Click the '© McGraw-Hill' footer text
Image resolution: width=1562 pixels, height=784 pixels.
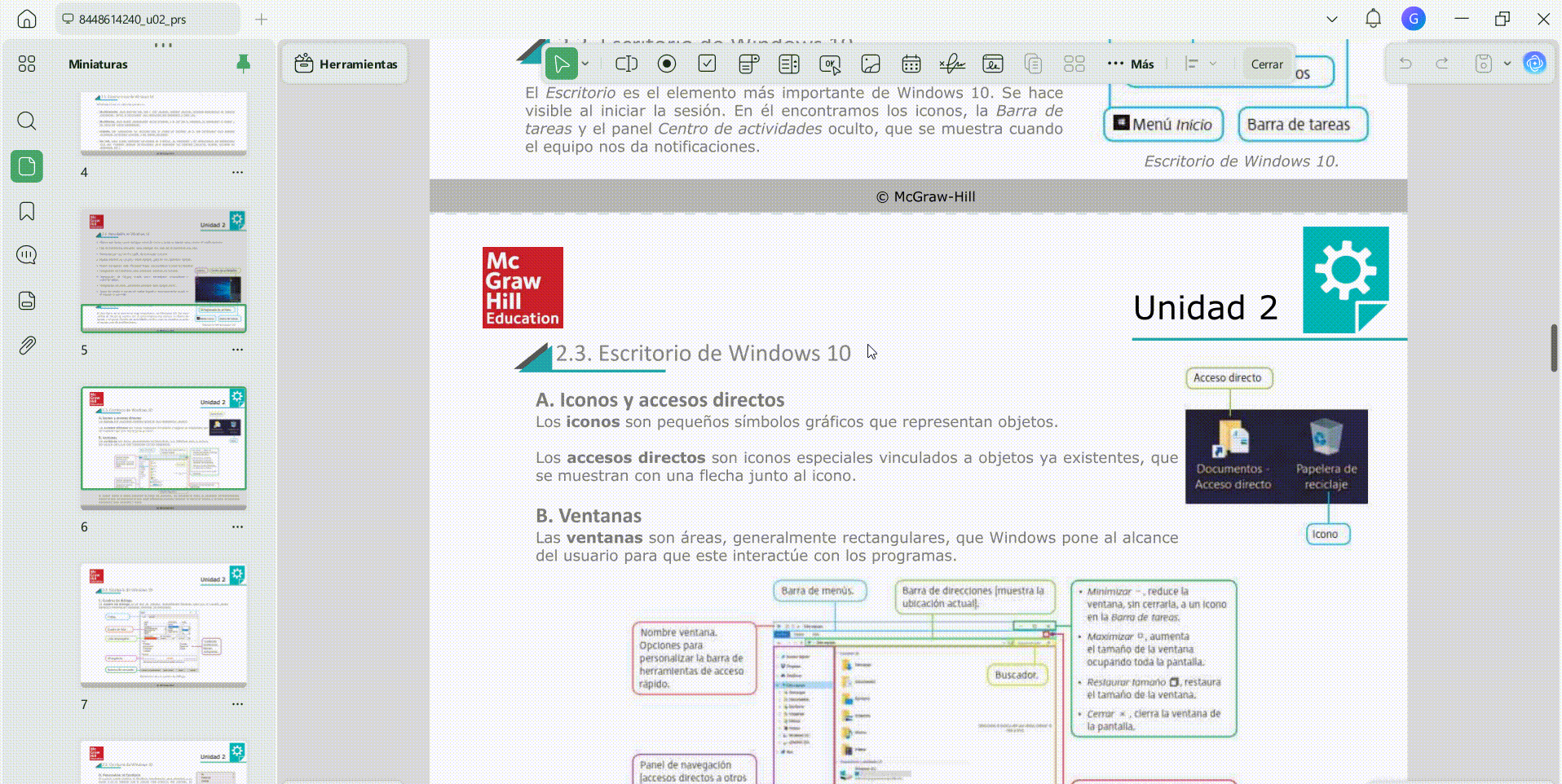tap(925, 196)
